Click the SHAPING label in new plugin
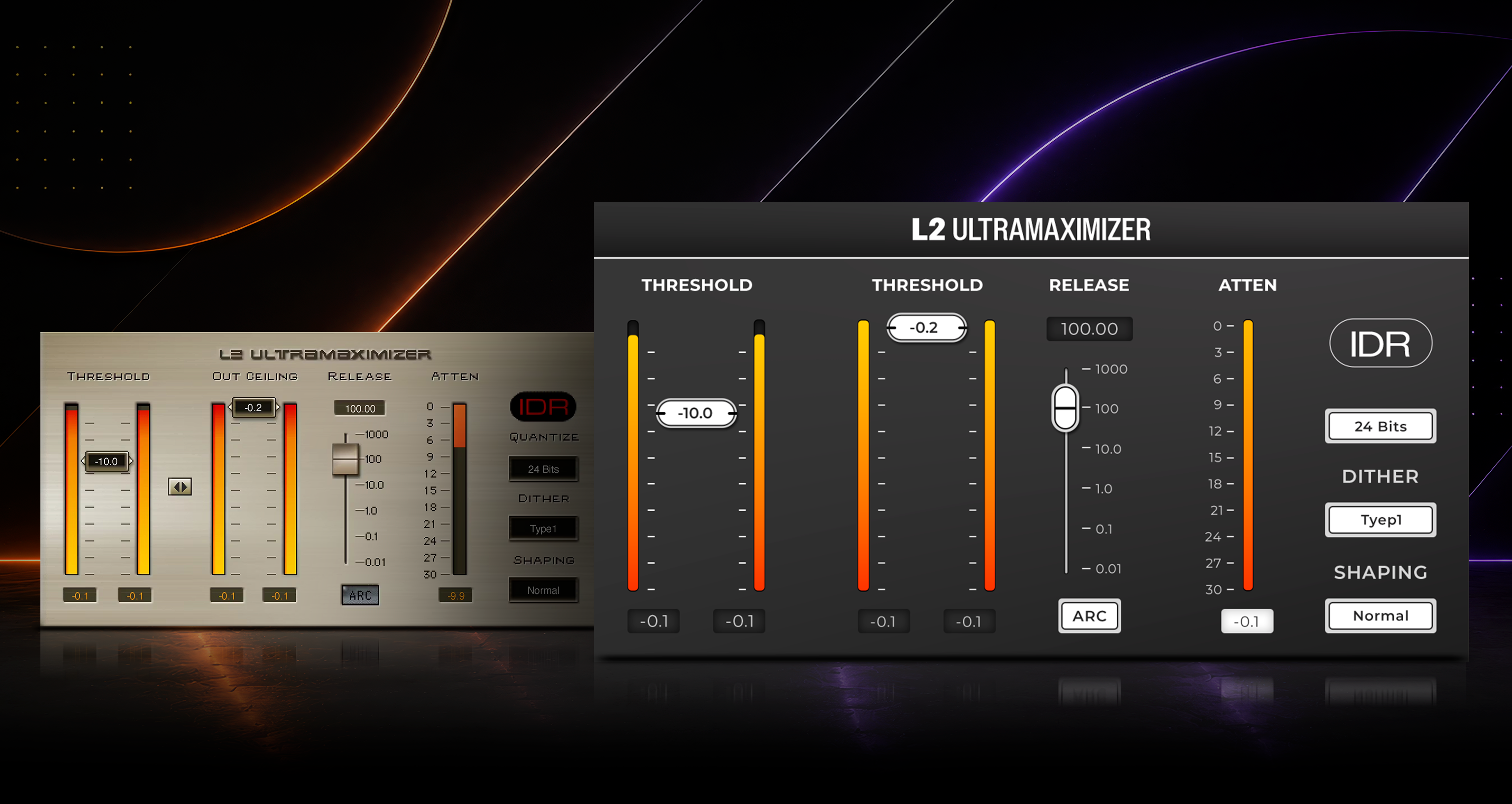Viewport: 1512px width, 804px height. click(x=1380, y=572)
